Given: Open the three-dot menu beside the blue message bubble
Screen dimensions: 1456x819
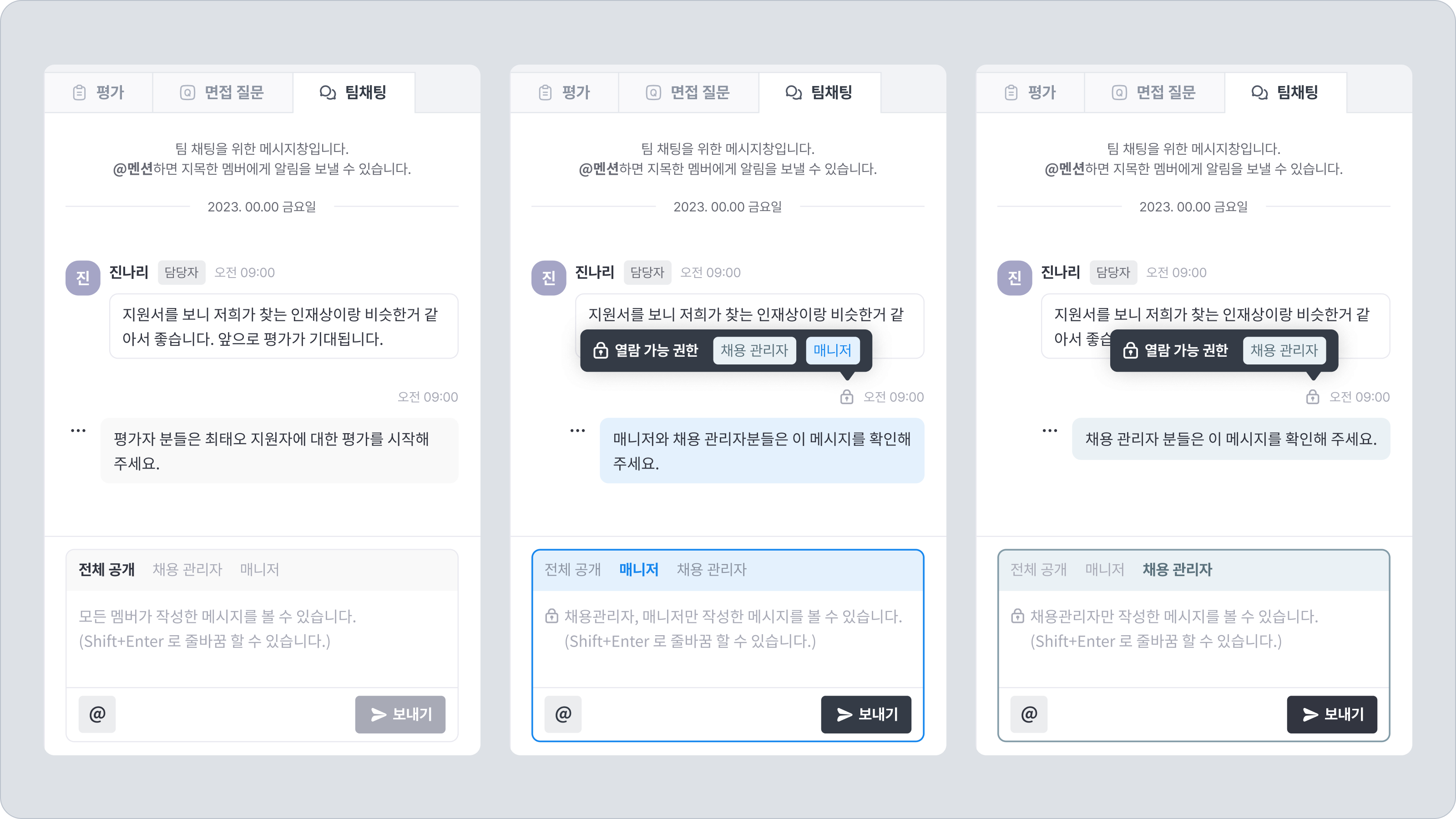Looking at the screenshot, I should (x=577, y=431).
